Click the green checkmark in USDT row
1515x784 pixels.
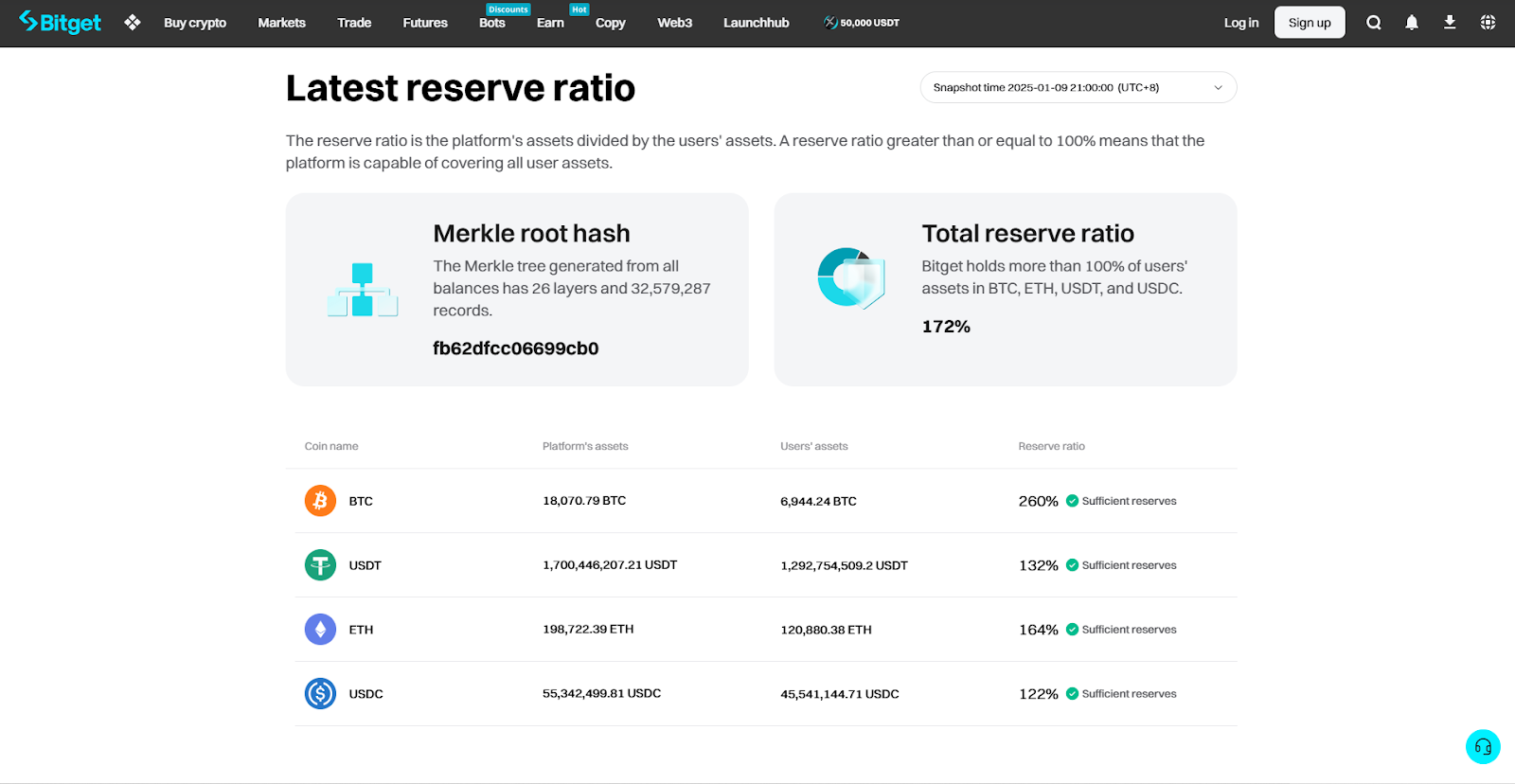point(1072,565)
